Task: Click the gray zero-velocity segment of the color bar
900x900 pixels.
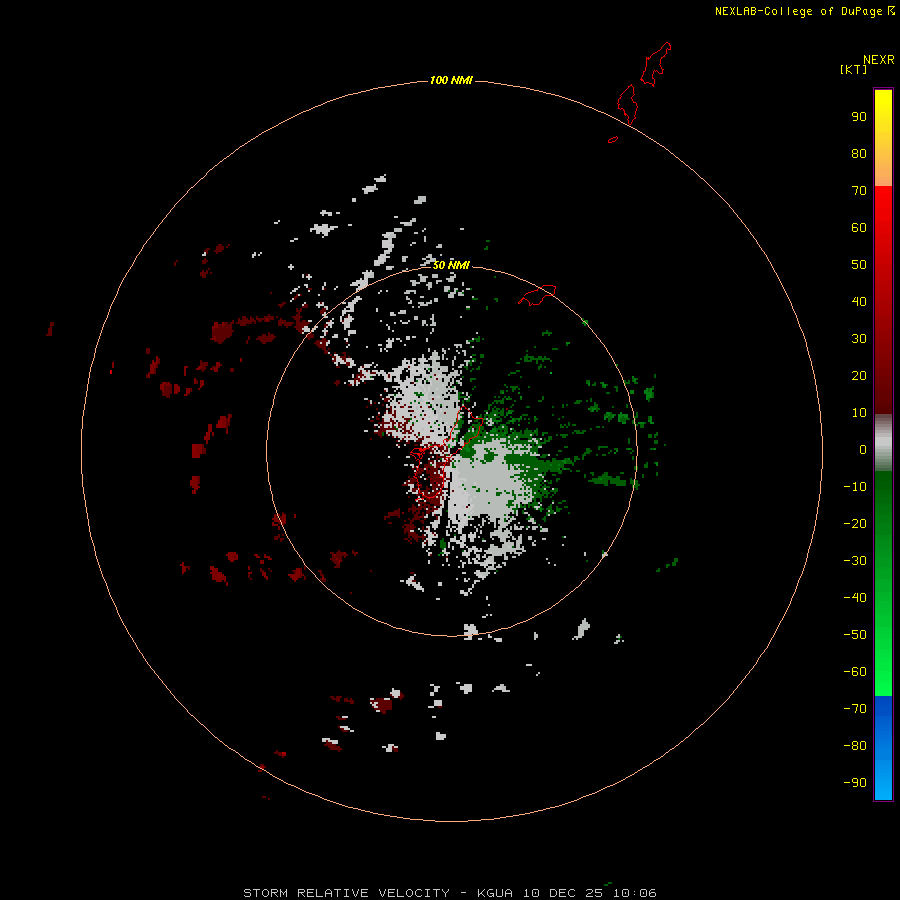Action: (883, 443)
